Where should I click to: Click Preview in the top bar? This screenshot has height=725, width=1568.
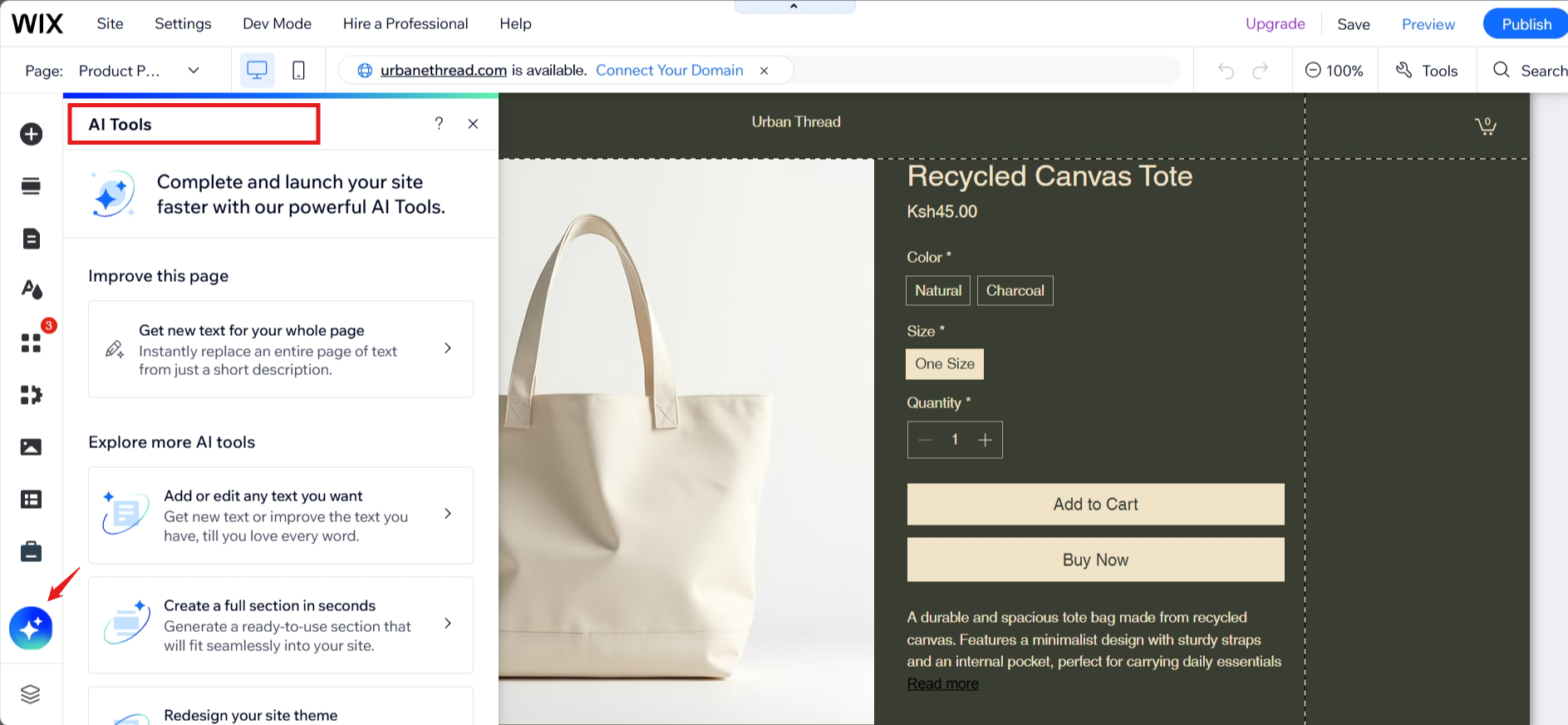click(x=1428, y=24)
